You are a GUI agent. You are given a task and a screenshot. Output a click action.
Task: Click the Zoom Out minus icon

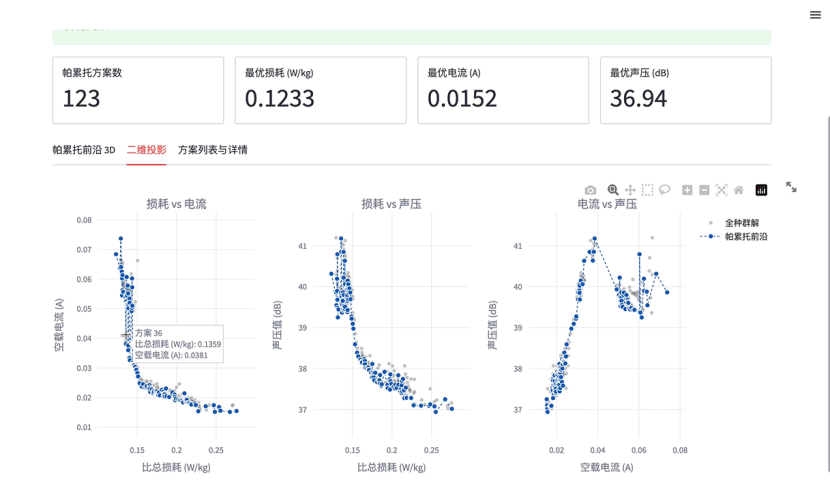[704, 190]
